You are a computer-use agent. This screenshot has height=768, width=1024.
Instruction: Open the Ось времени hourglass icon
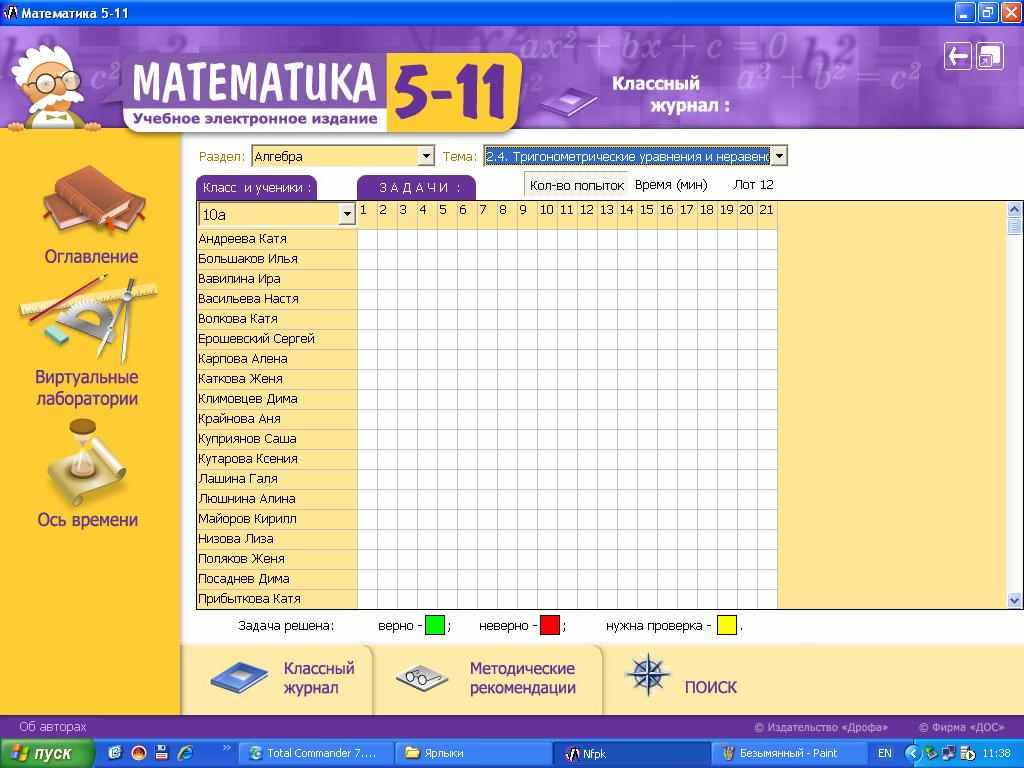coord(87,462)
